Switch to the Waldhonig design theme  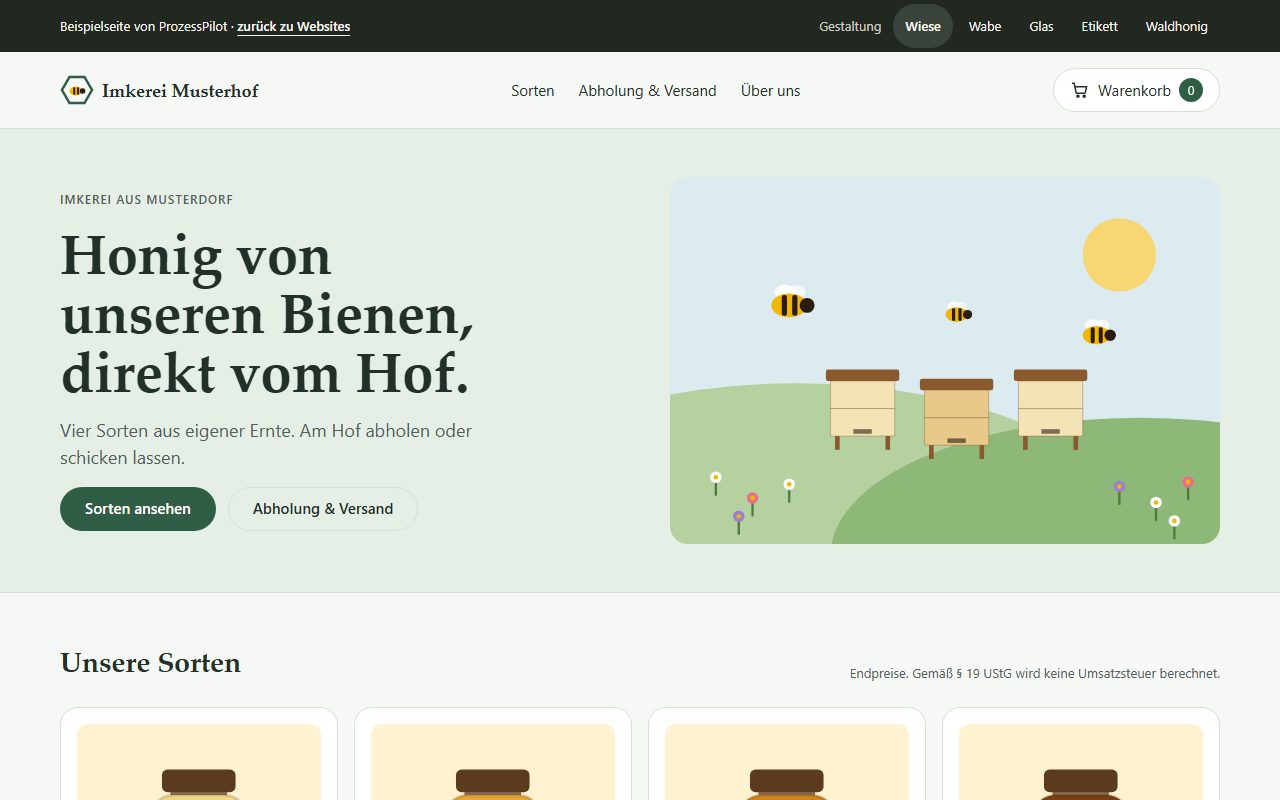(1176, 26)
